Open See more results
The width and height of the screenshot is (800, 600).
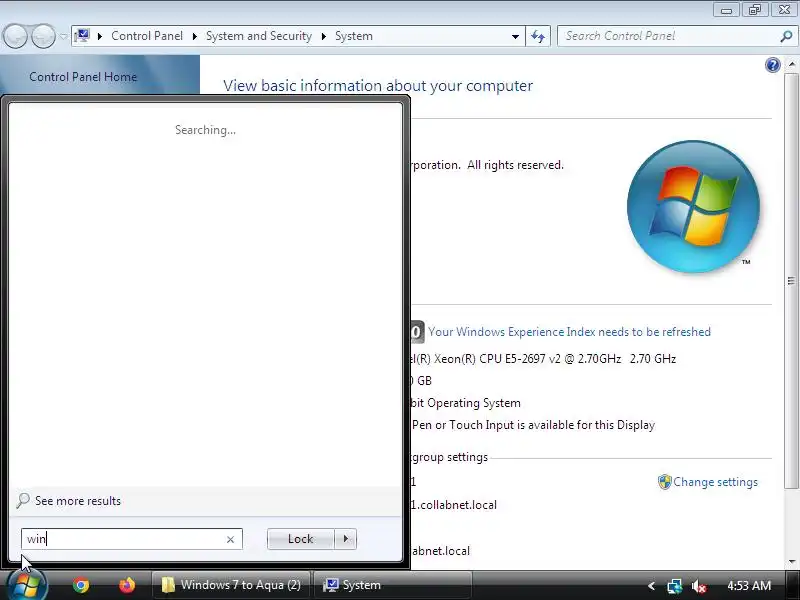pos(78,501)
